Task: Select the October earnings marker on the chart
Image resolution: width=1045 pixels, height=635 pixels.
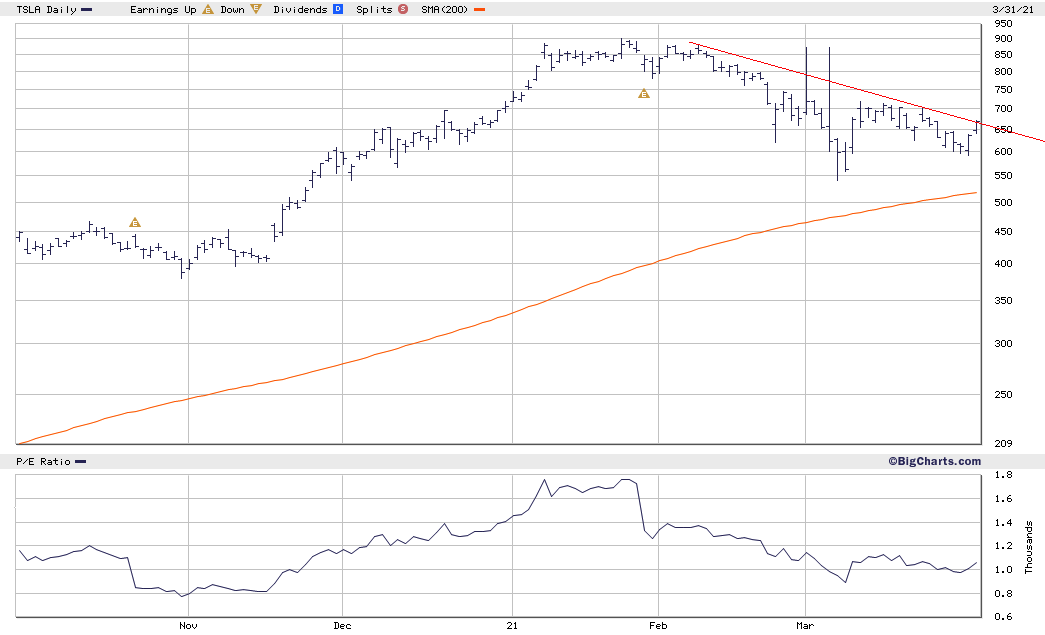Action: [135, 223]
